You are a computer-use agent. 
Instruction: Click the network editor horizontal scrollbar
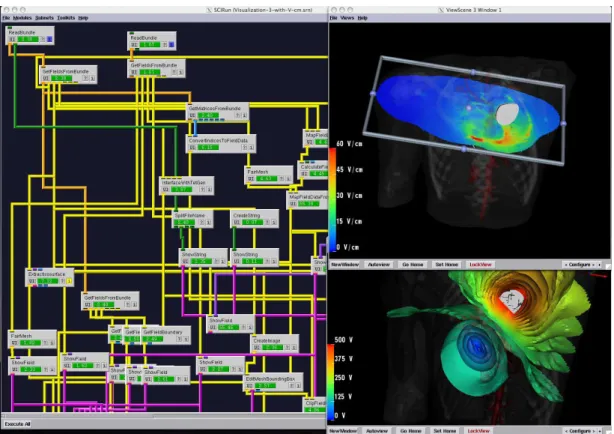coord(164,415)
